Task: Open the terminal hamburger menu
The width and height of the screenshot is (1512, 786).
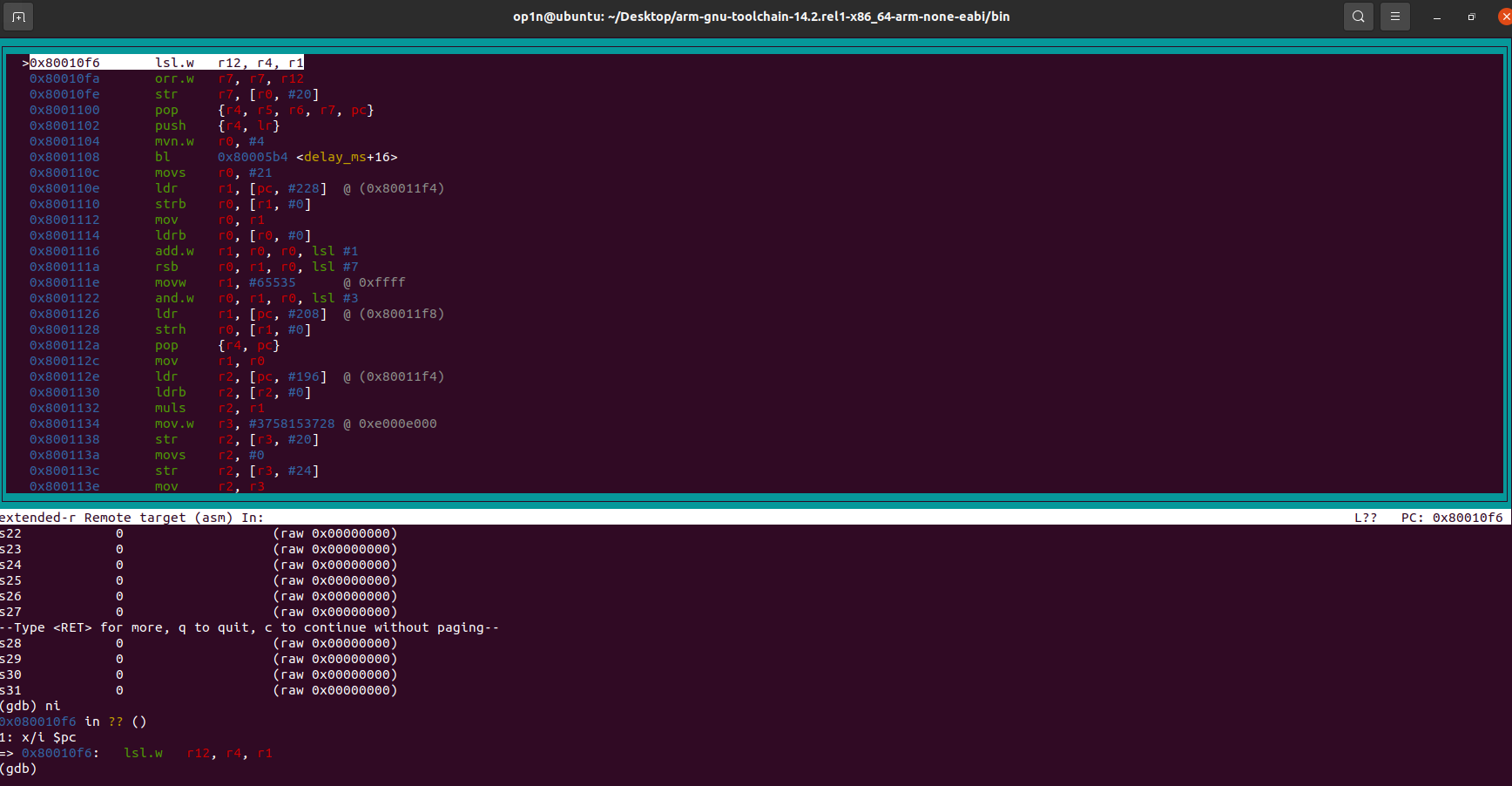Action: click(1394, 17)
